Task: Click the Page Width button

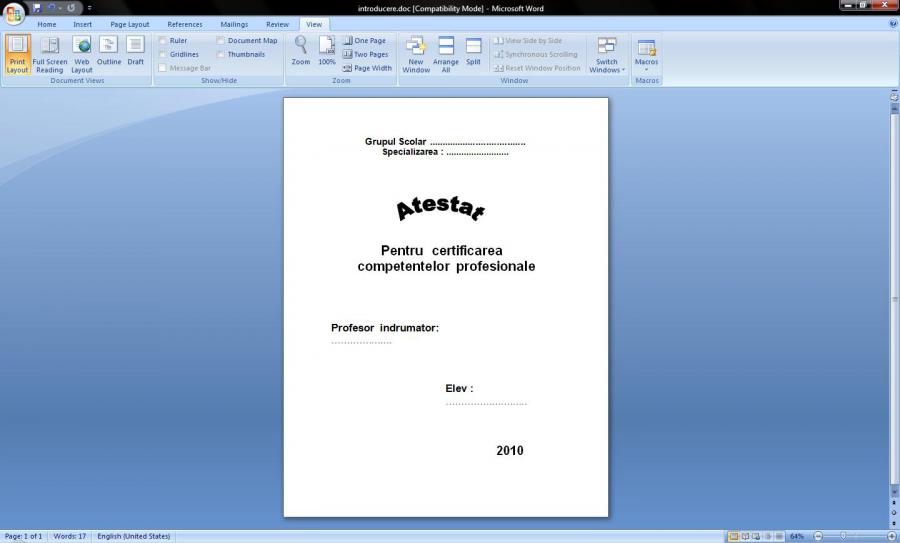Action: coord(367,69)
